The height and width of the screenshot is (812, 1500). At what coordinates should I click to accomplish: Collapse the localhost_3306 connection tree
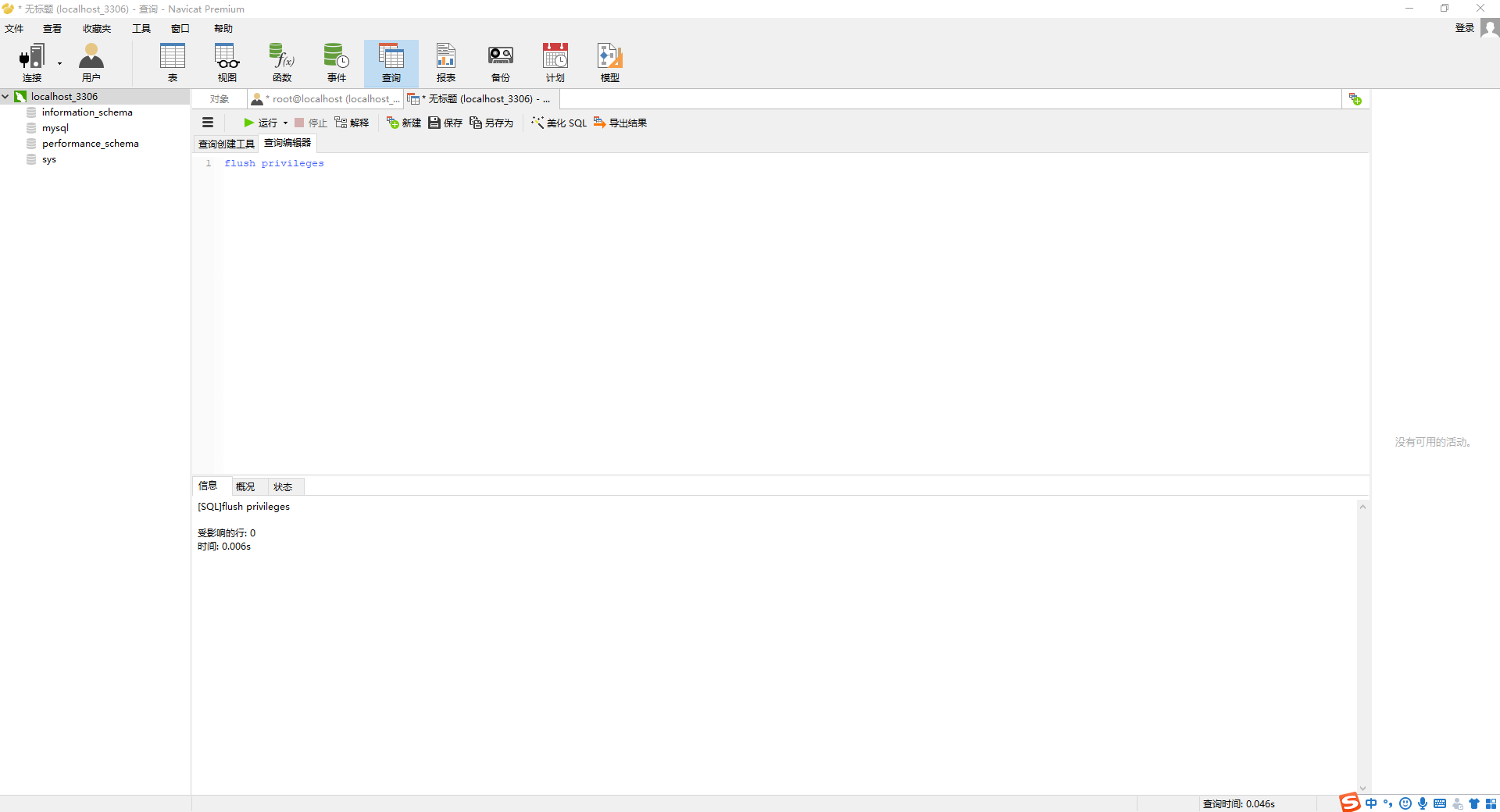point(6,96)
